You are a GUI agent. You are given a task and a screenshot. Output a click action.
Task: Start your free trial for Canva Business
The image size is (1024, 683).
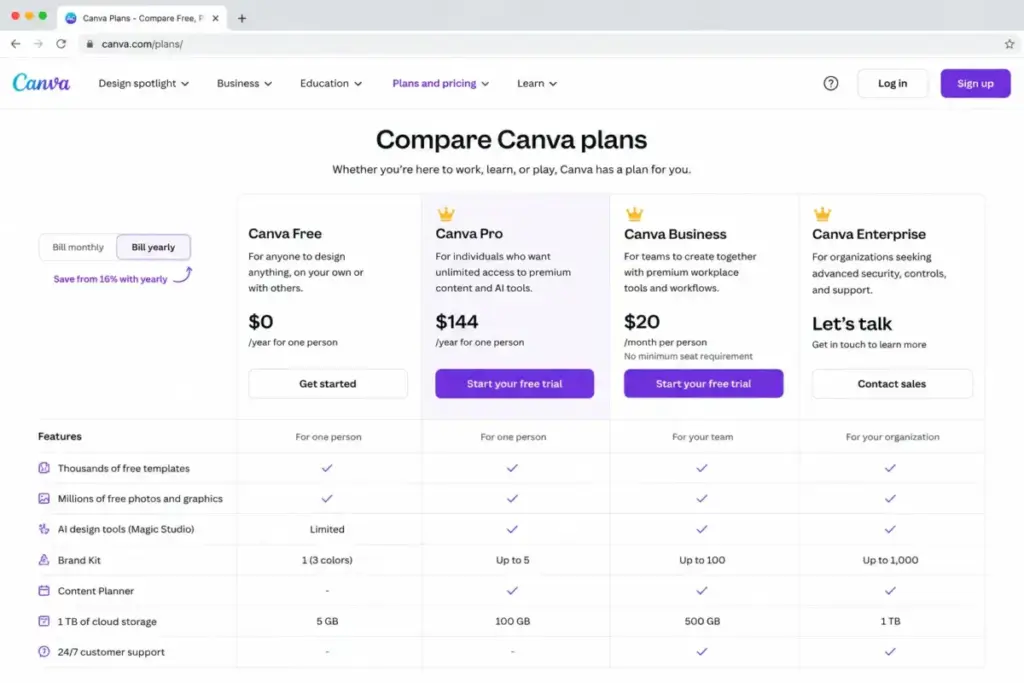pyautogui.click(x=703, y=383)
